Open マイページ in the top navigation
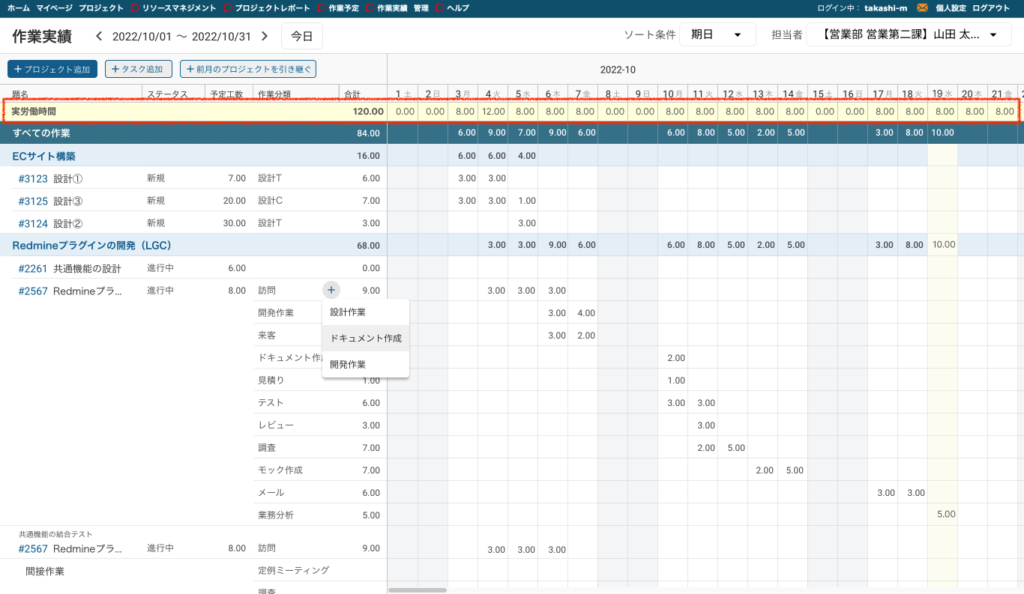This screenshot has height=594, width=1024. click(x=54, y=8)
